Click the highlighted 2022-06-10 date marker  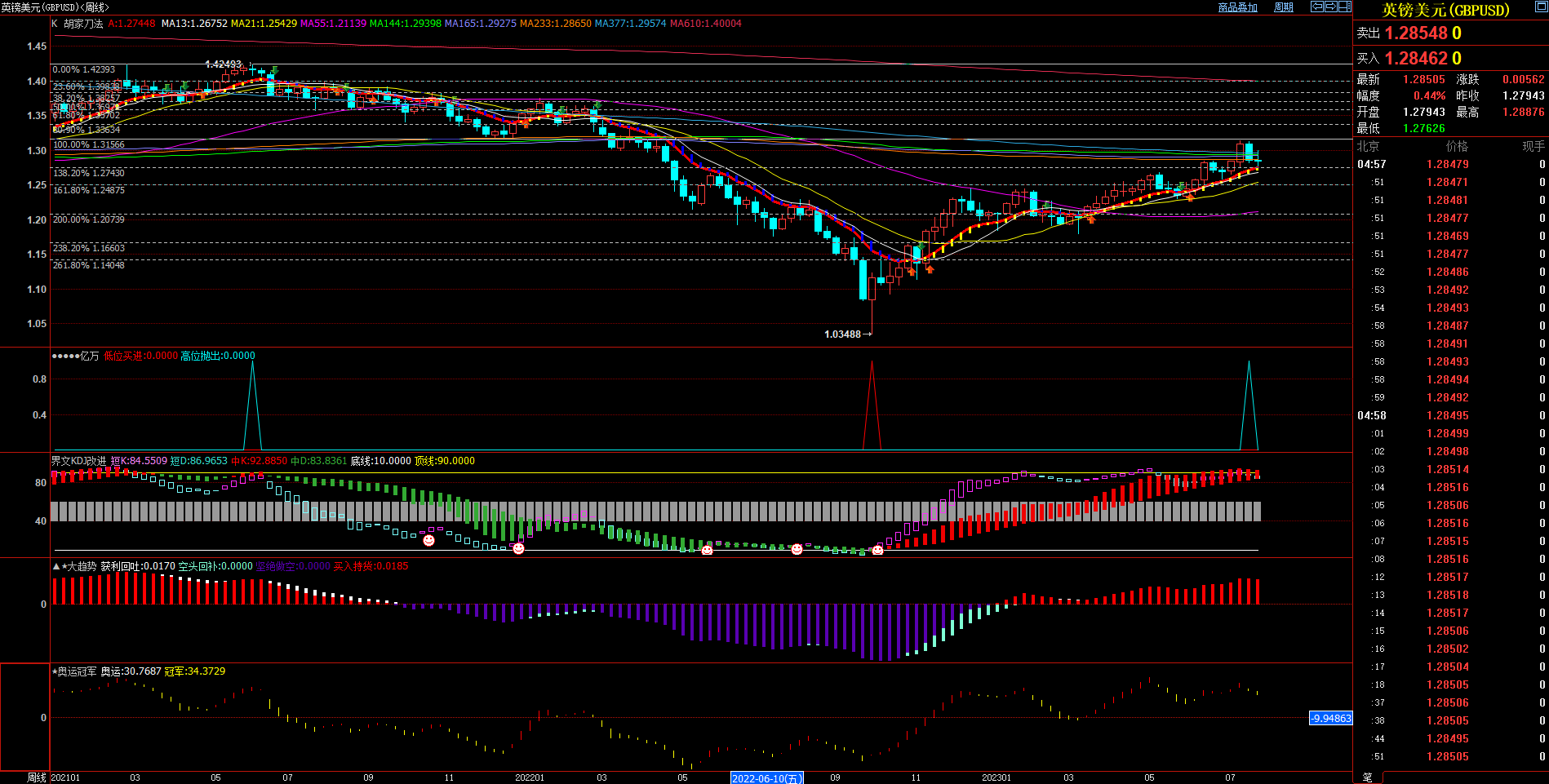766,778
